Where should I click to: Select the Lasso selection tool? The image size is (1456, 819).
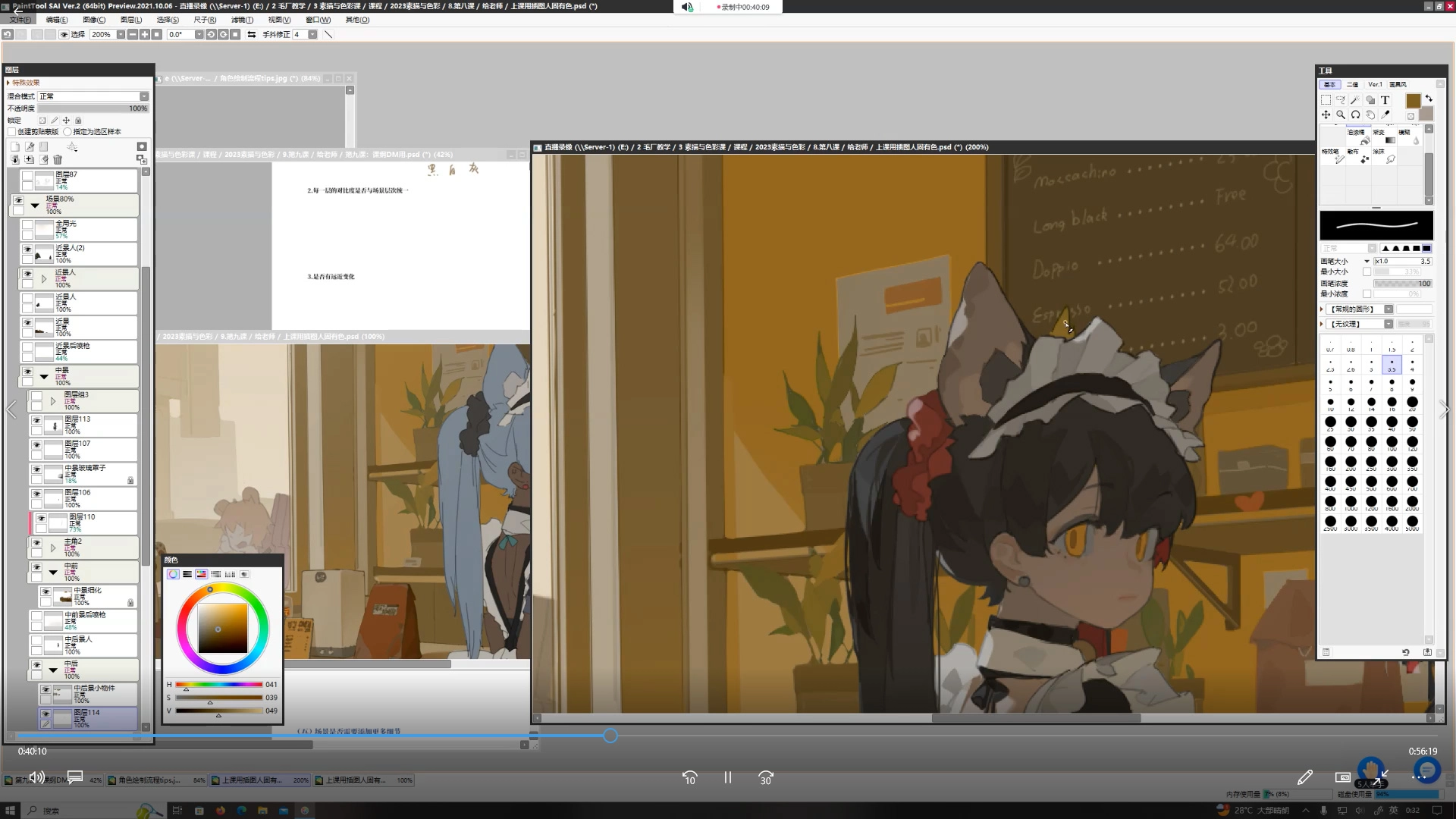(1340, 100)
